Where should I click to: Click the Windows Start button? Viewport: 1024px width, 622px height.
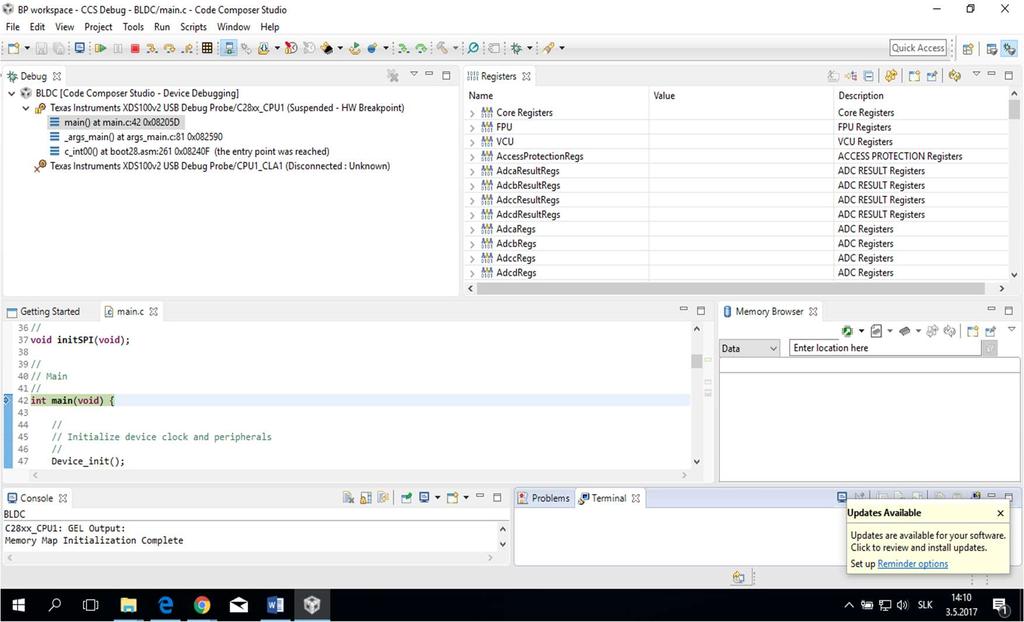tap(18, 605)
